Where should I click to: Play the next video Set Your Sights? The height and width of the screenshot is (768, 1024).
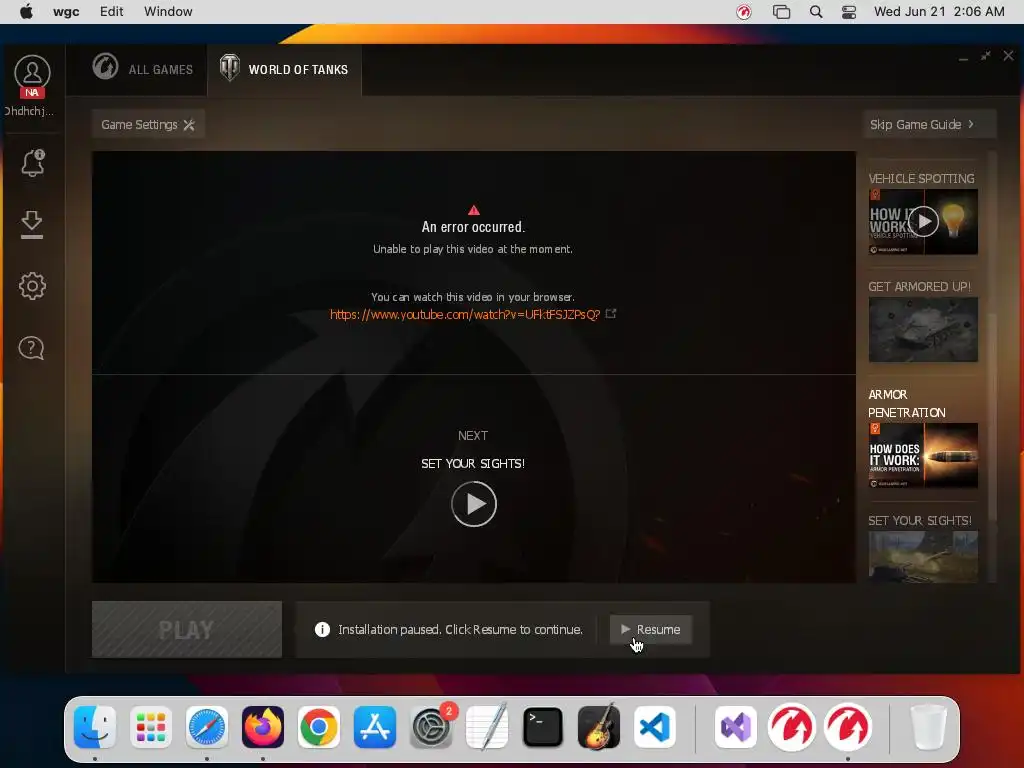click(x=473, y=504)
